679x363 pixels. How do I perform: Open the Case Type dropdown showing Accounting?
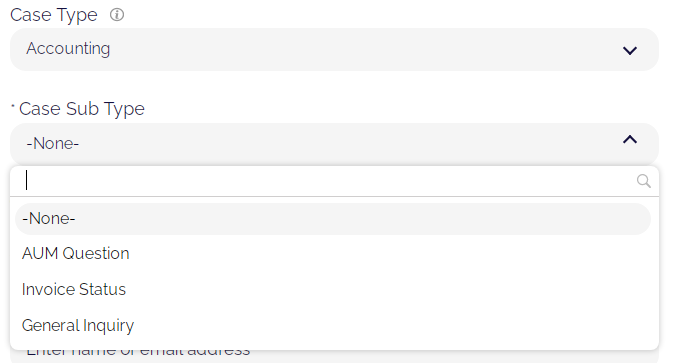334,49
